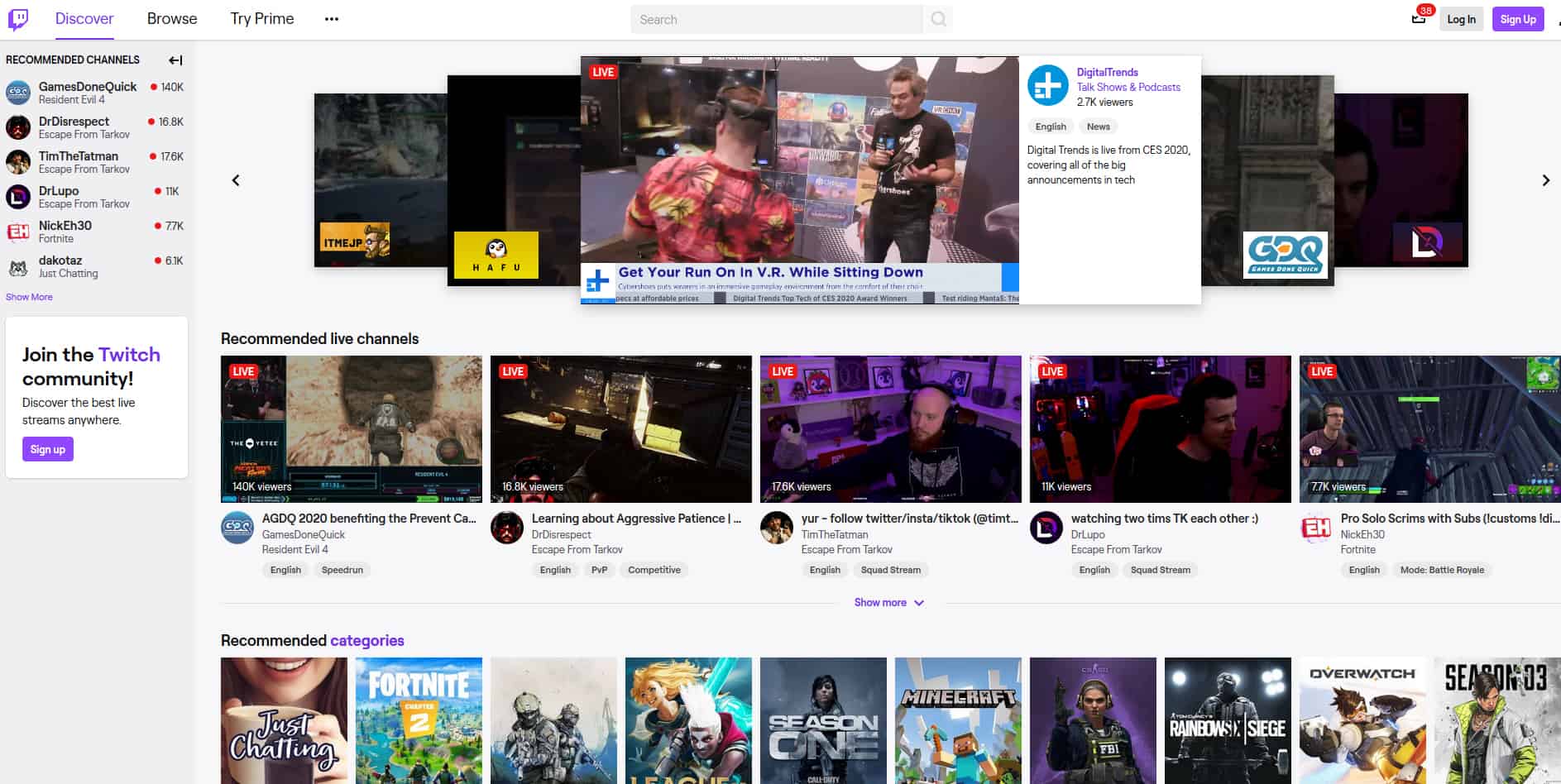Collapse the recommended channels sidebar
This screenshot has height=784, width=1561.
[x=175, y=60]
